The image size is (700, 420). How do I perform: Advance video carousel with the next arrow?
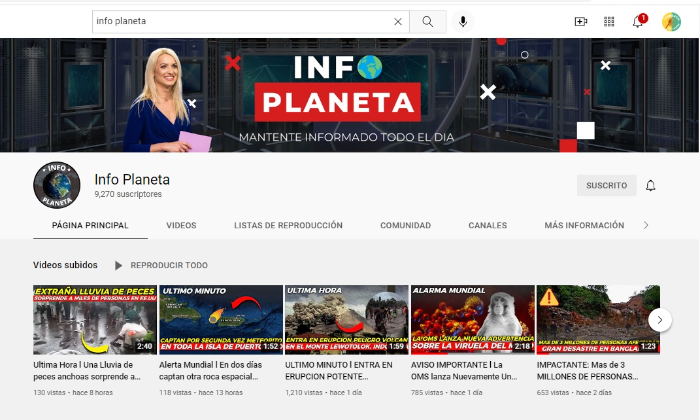click(660, 320)
